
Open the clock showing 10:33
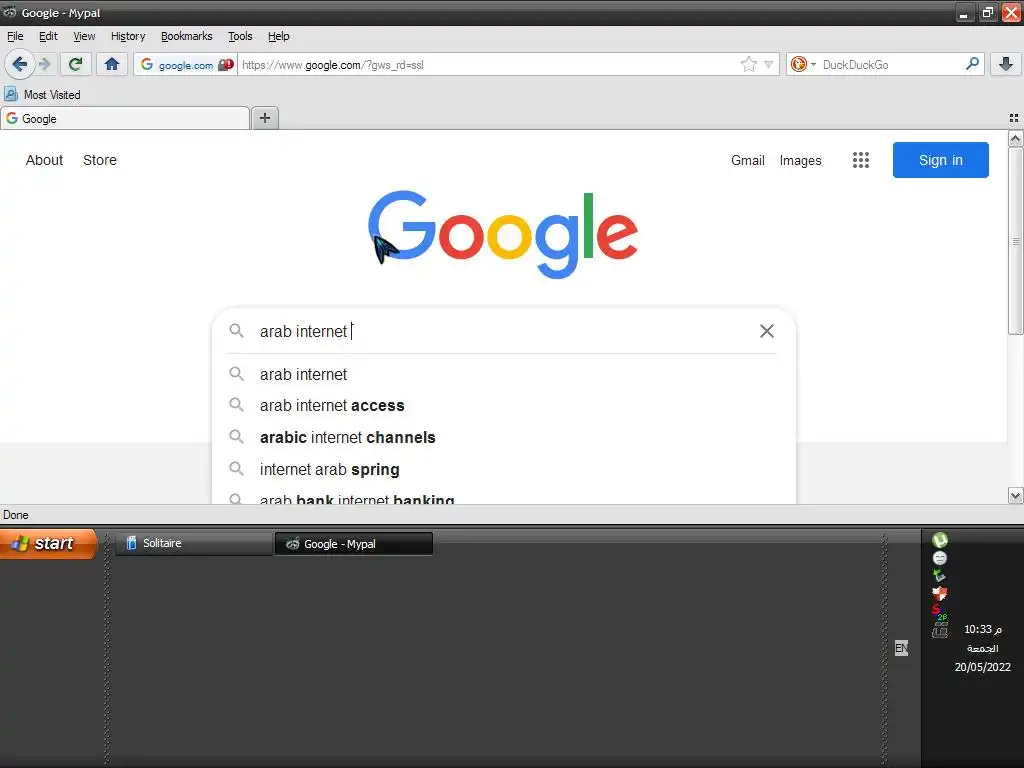(983, 629)
